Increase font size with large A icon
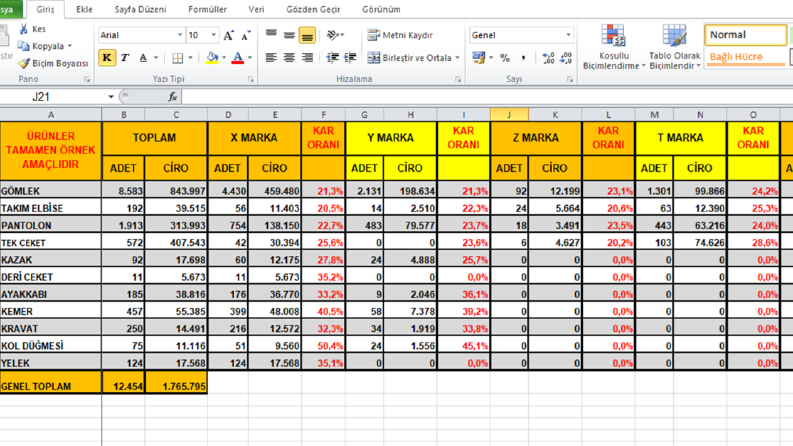This screenshot has height=446, width=793. pos(229,35)
